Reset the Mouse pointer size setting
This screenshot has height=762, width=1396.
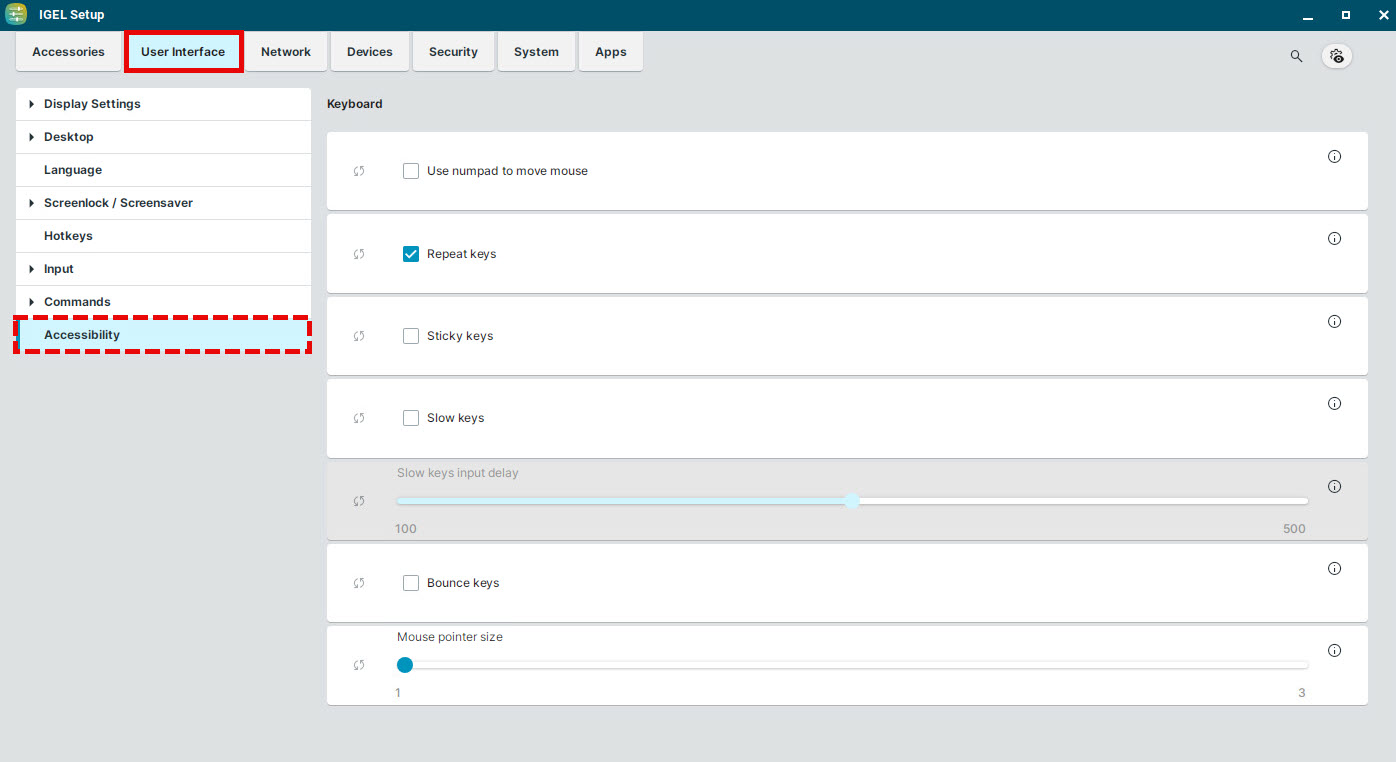(358, 664)
